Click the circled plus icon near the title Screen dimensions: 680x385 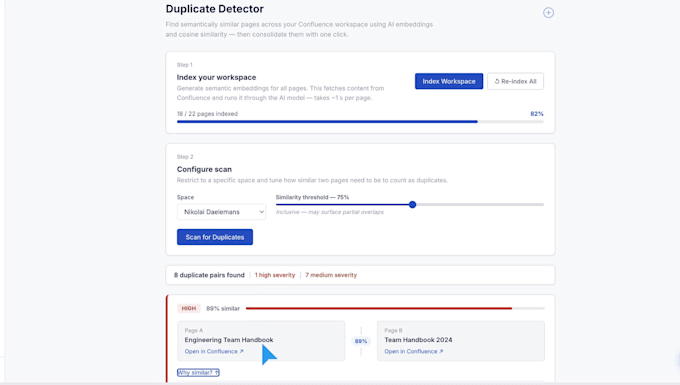(548, 13)
